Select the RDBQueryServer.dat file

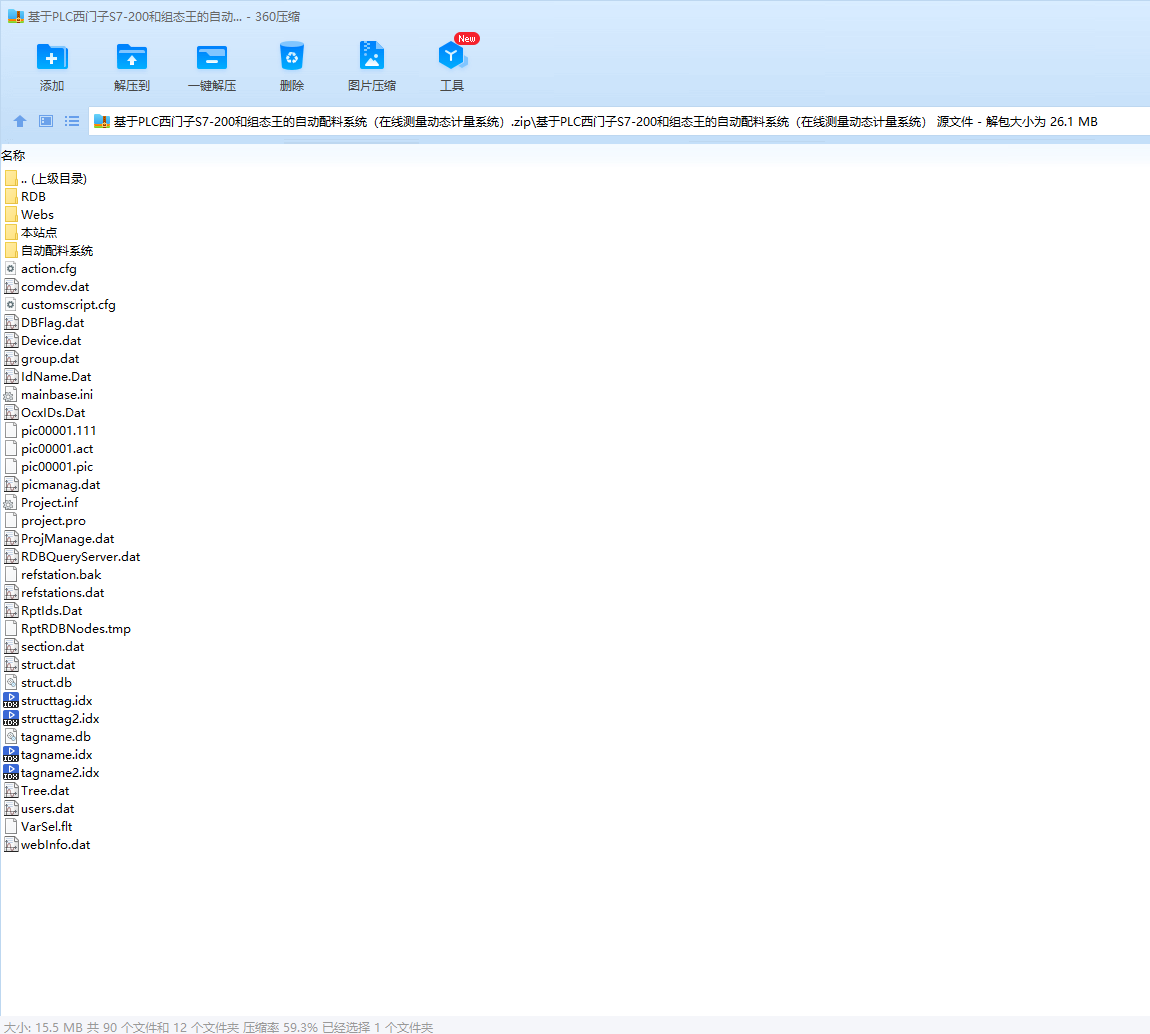point(72,557)
